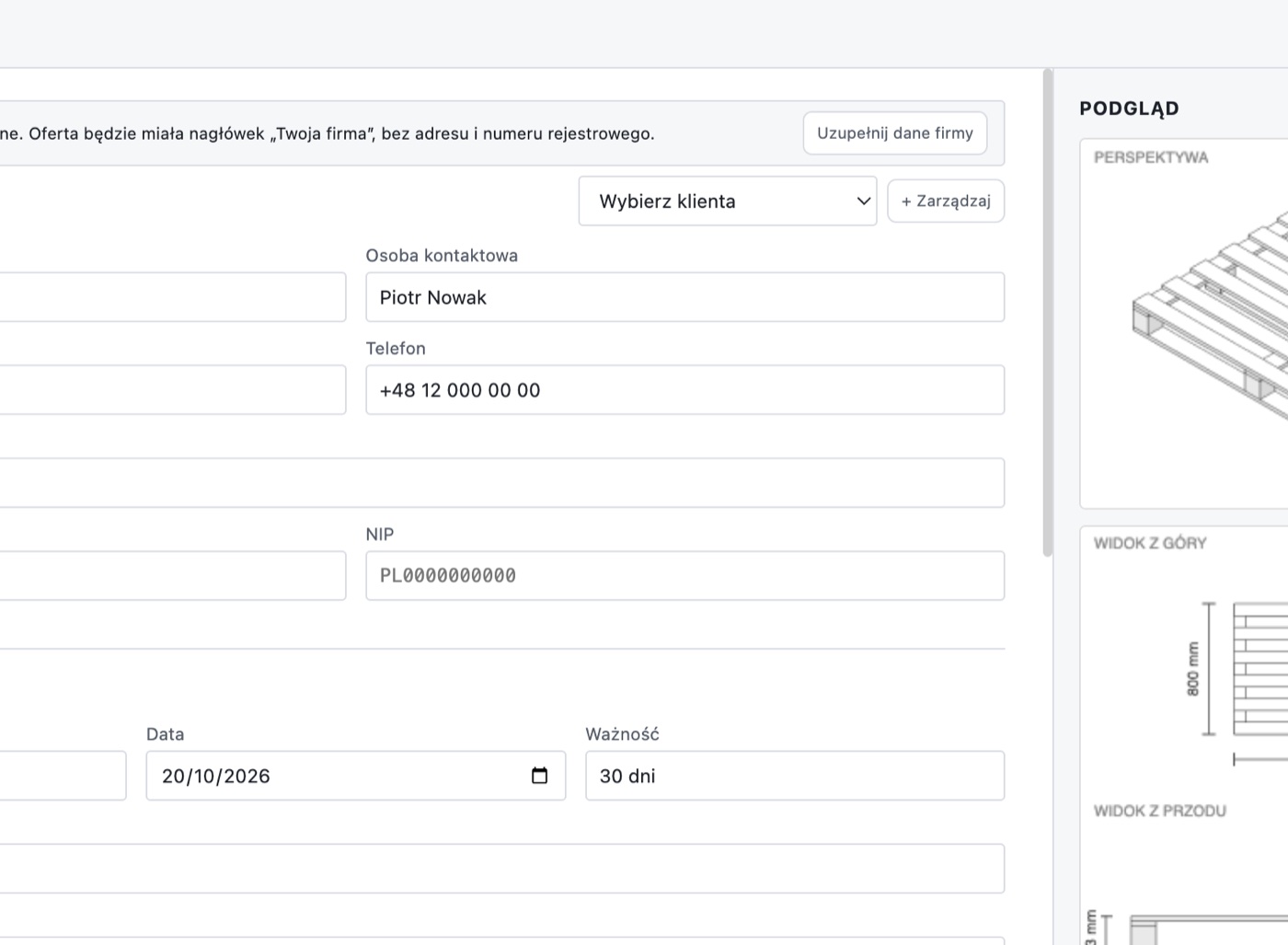Click the Twoja firma header notice text

click(328, 133)
